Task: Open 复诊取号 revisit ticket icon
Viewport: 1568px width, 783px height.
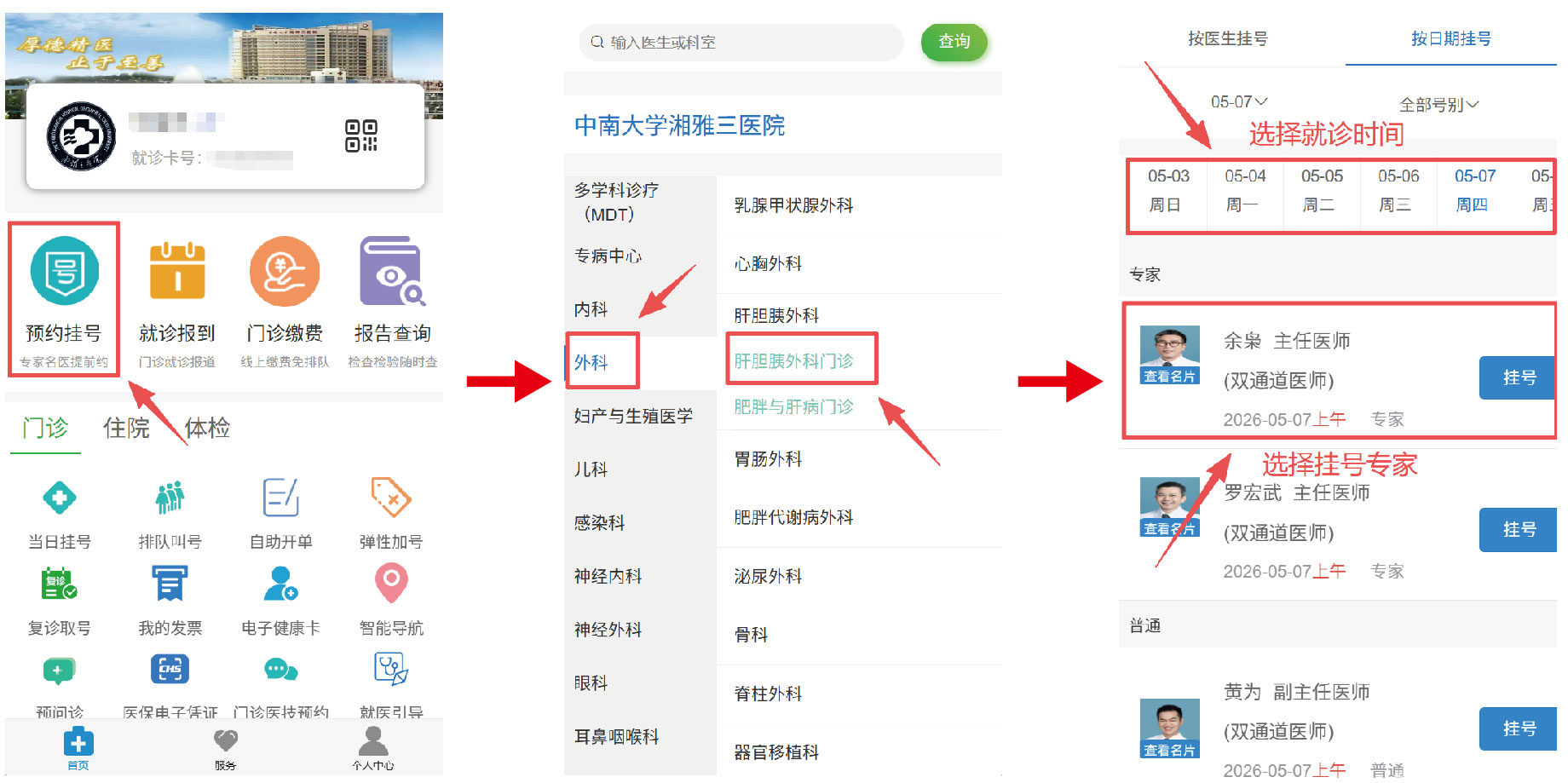Action: (x=60, y=584)
